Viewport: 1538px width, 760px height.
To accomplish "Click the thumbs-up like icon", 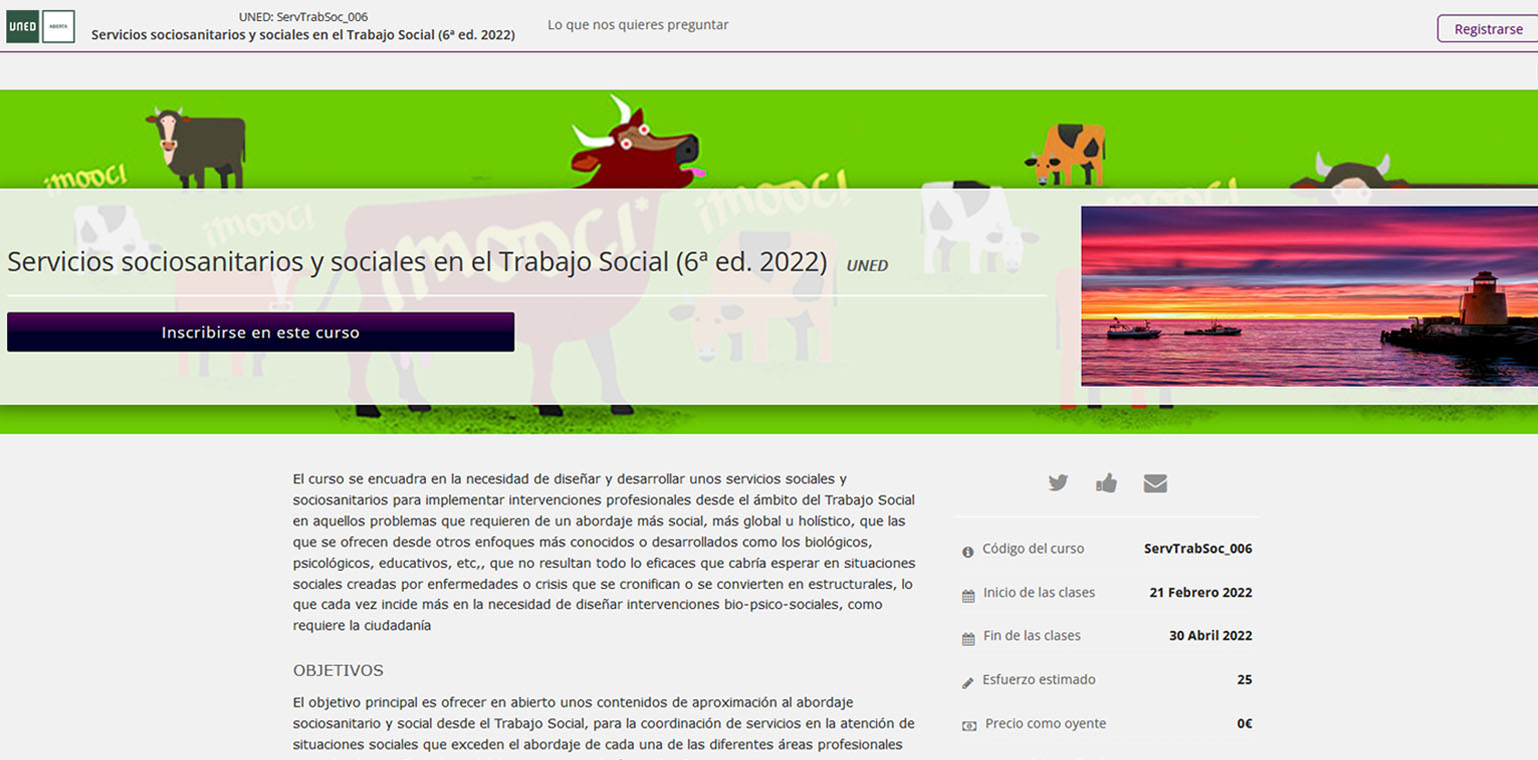I will pos(1106,482).
